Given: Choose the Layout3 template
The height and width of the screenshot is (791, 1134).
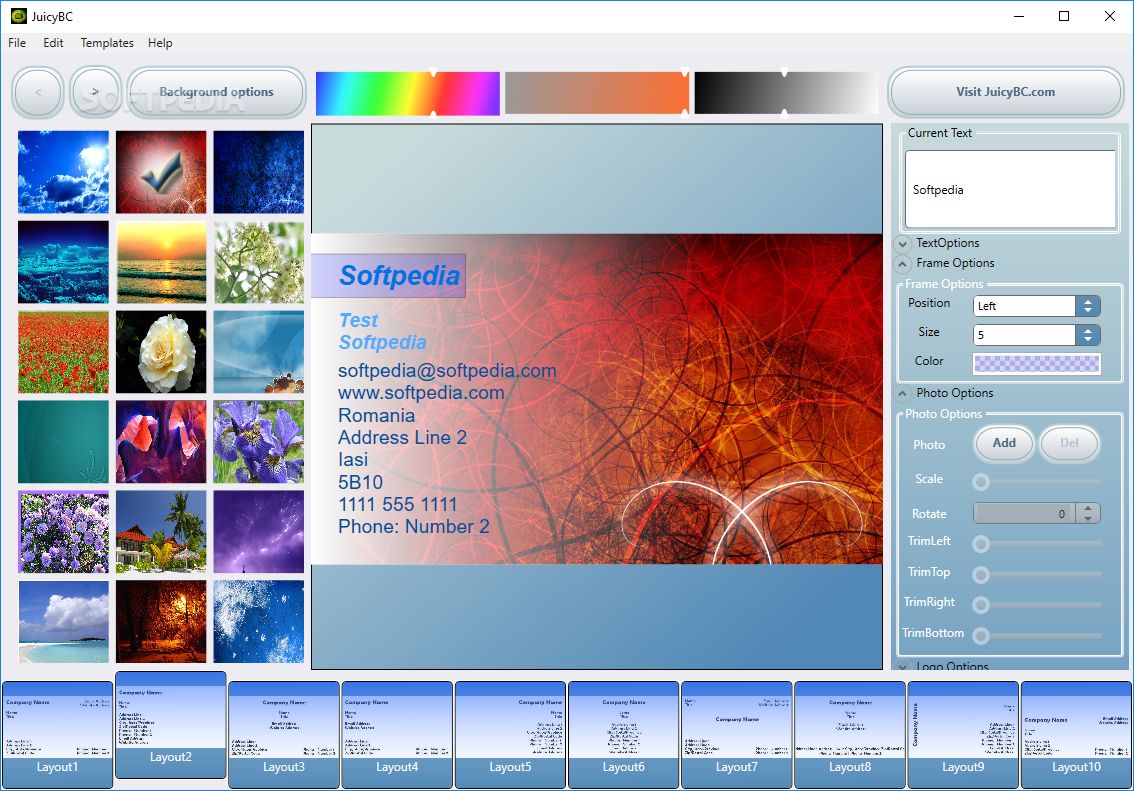Looking at the screenshot, I should (284, 735).
